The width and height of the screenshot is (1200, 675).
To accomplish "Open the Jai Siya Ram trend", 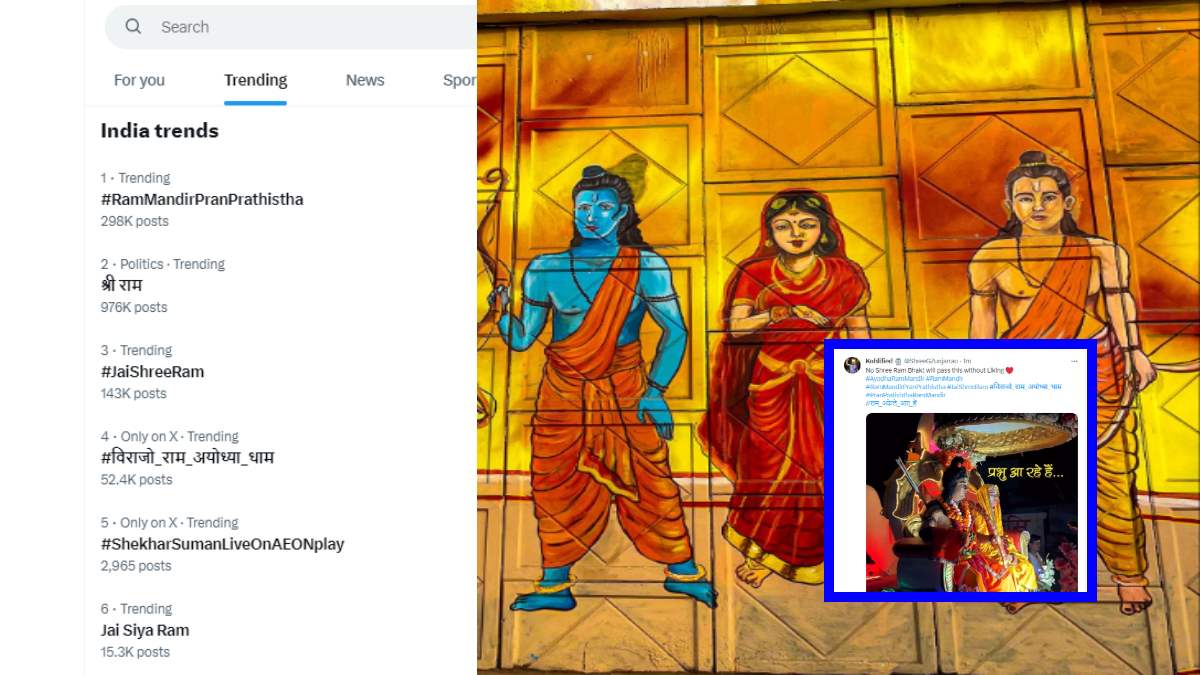I will (x=145, y=630).
